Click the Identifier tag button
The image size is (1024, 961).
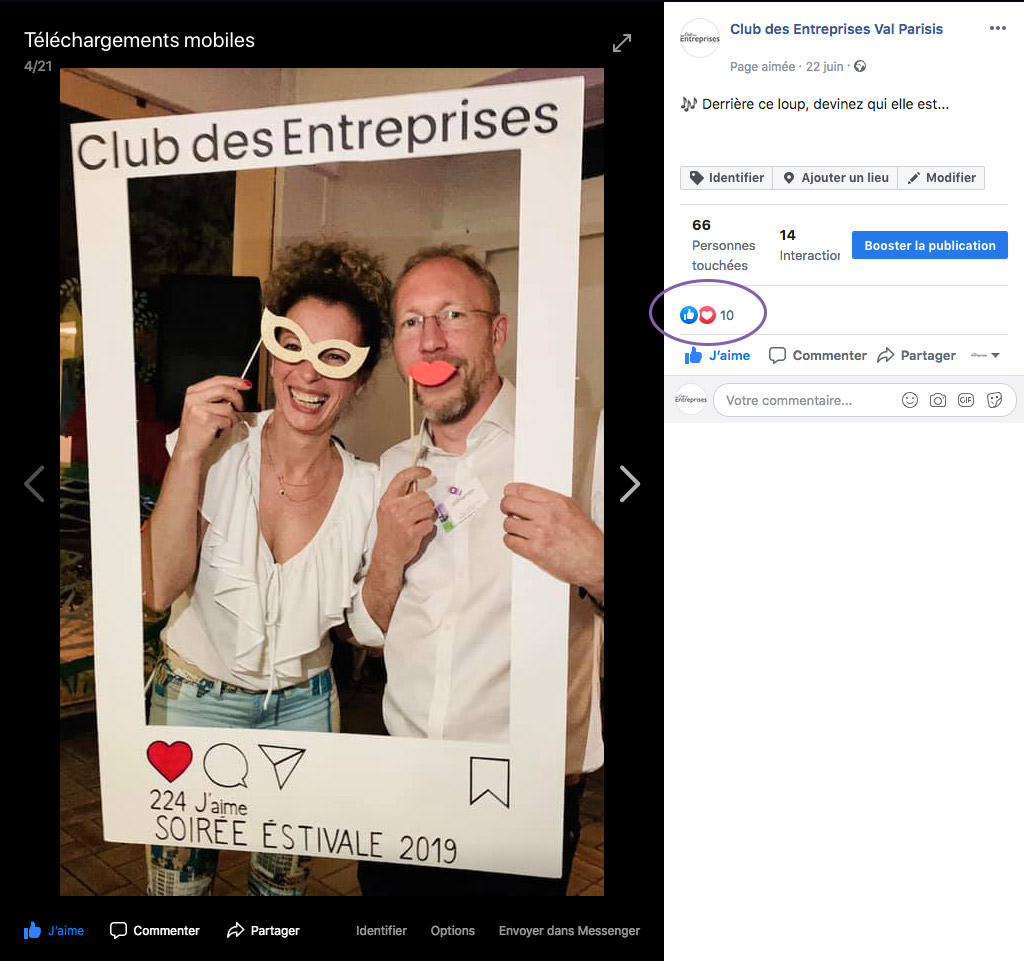726,178
